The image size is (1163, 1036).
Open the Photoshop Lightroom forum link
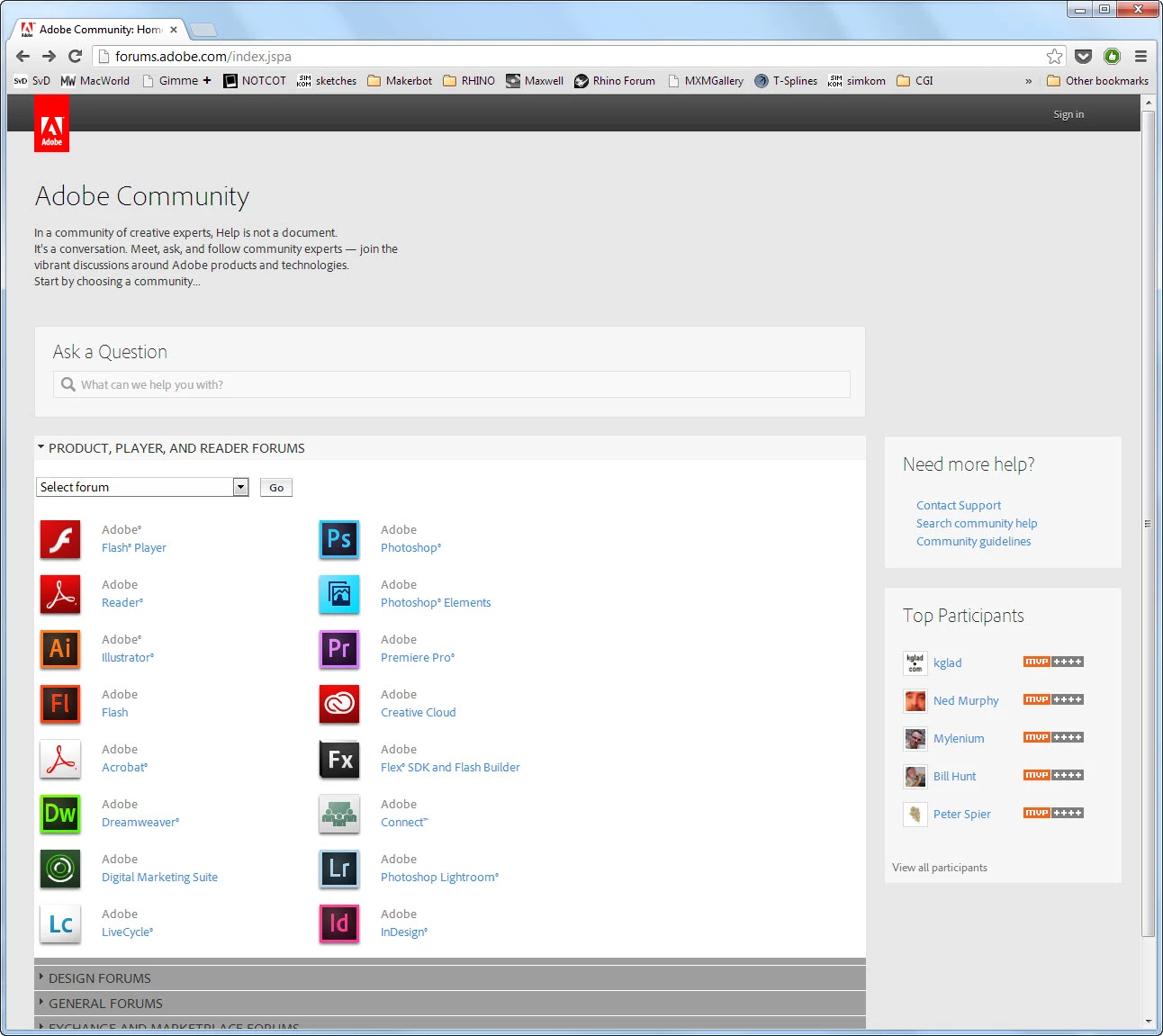click(439, 878)
